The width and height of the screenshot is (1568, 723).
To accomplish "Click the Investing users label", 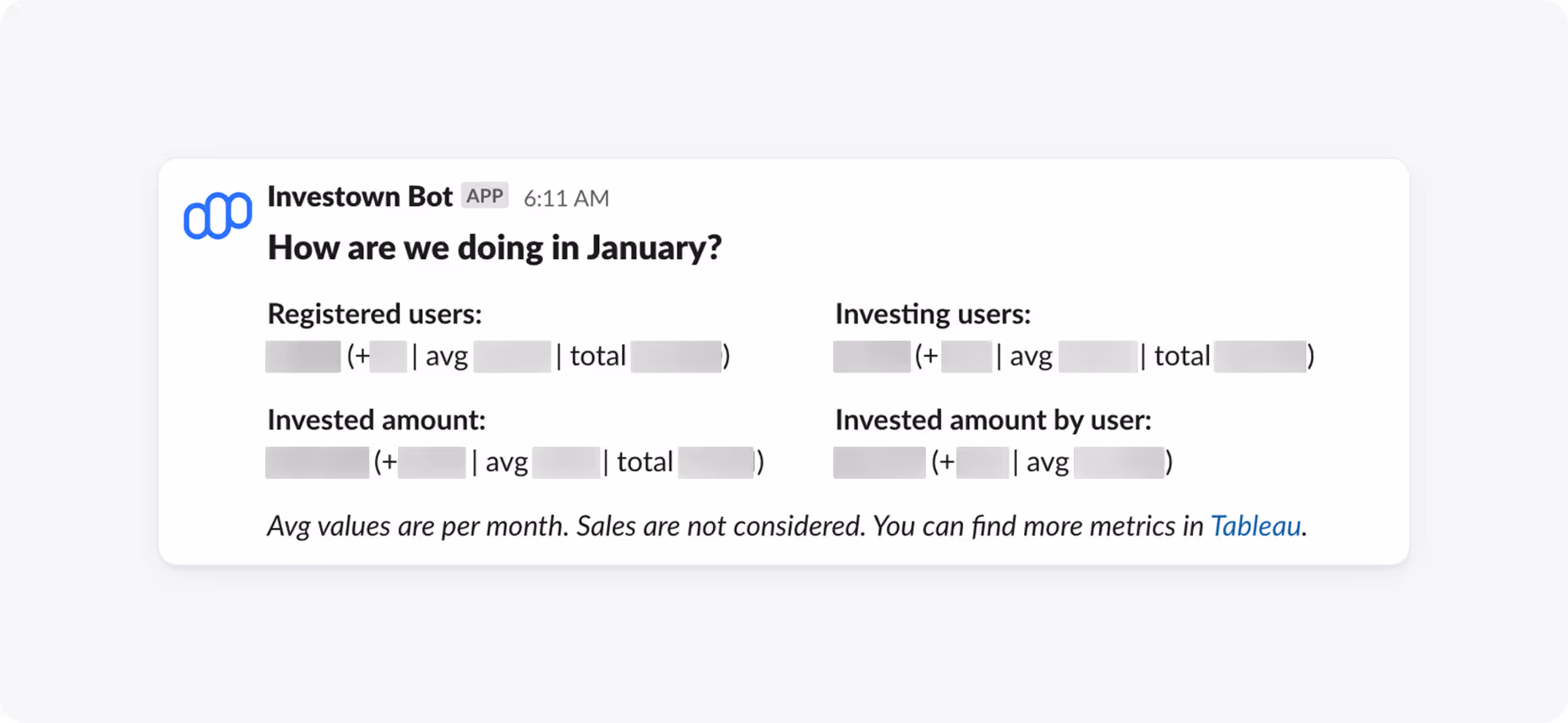I will [933, 314].
